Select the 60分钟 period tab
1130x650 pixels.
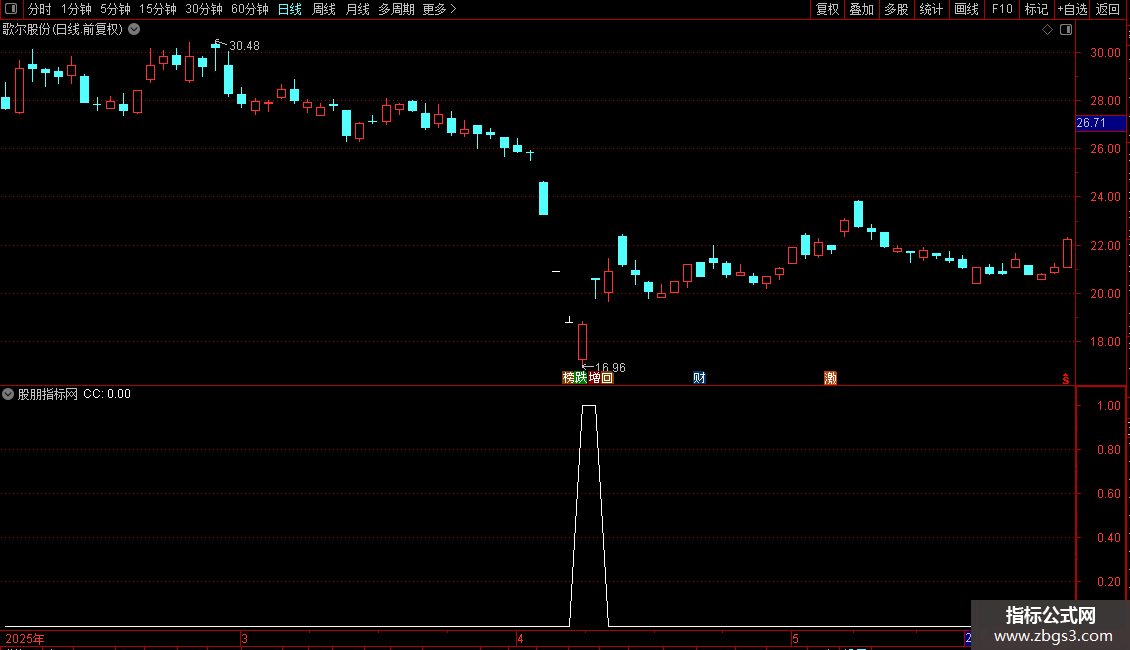coord(249,9)
